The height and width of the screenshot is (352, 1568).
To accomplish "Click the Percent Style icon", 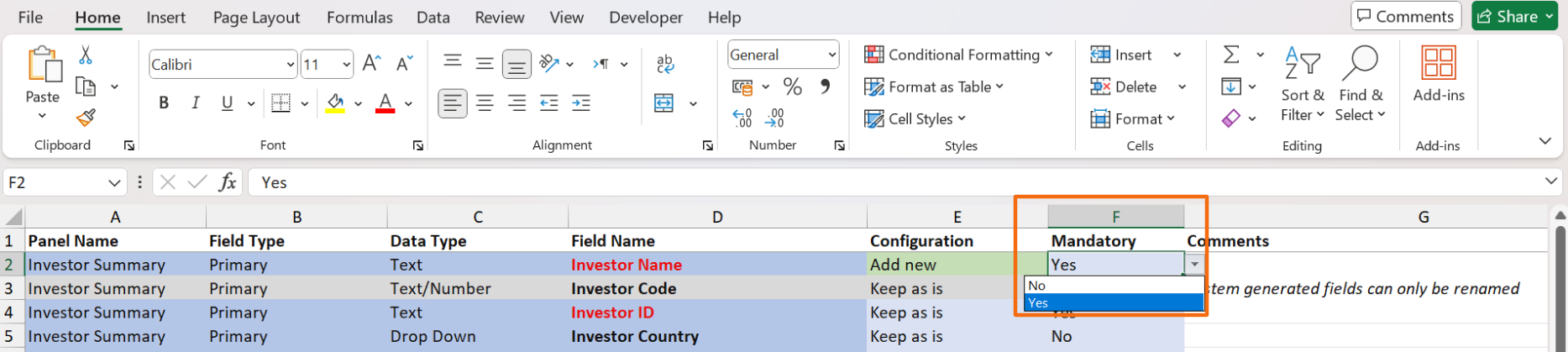I will [x=792, y=87].
